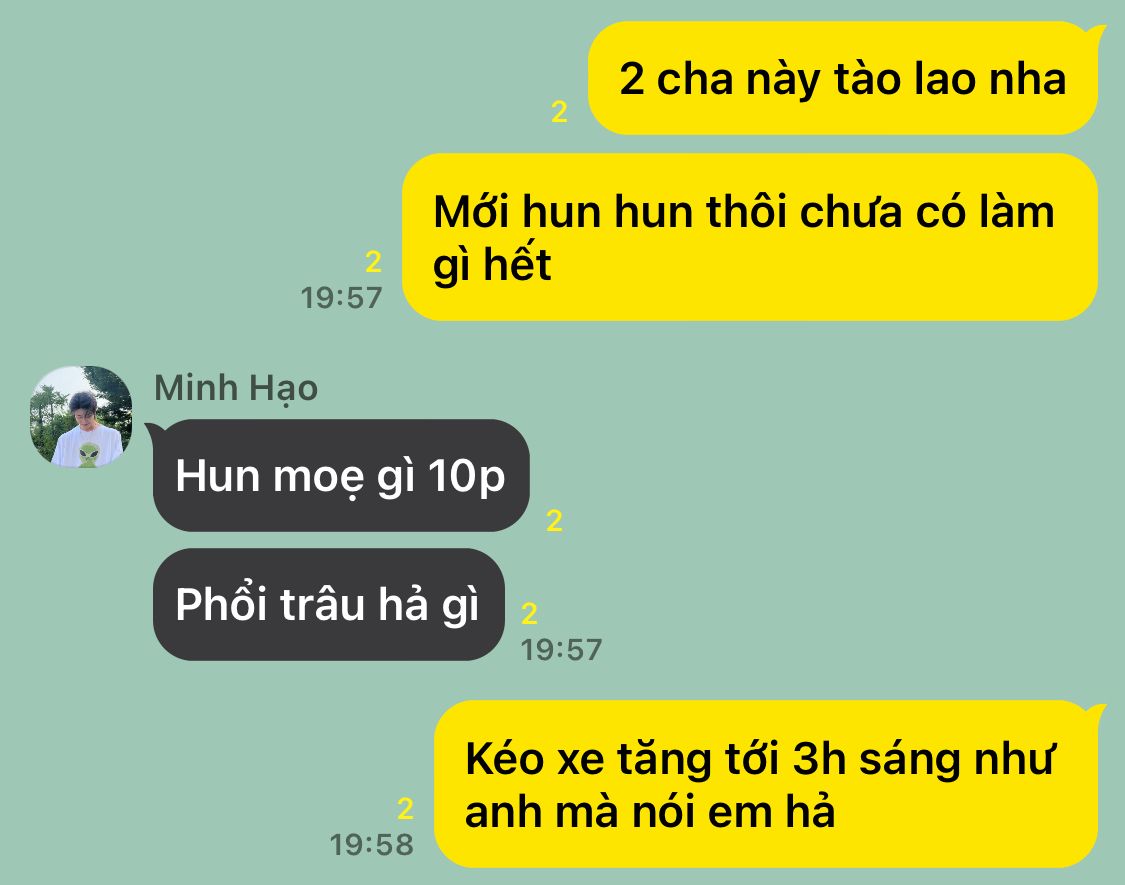Tap unread count beside "Mới hun hun" message
This screenshot has width=1125, height=885.
coord(373,262)
